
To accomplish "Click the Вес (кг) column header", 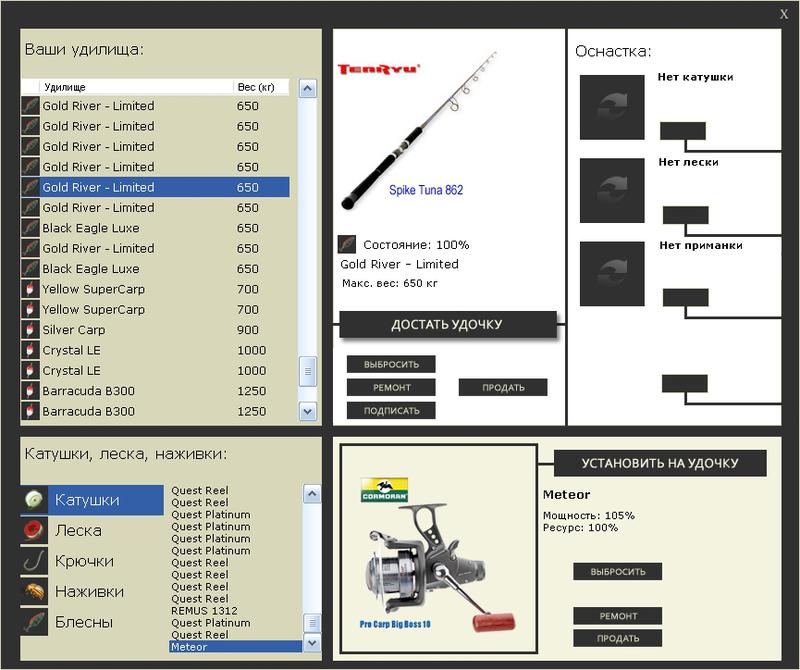I will 261,87.
